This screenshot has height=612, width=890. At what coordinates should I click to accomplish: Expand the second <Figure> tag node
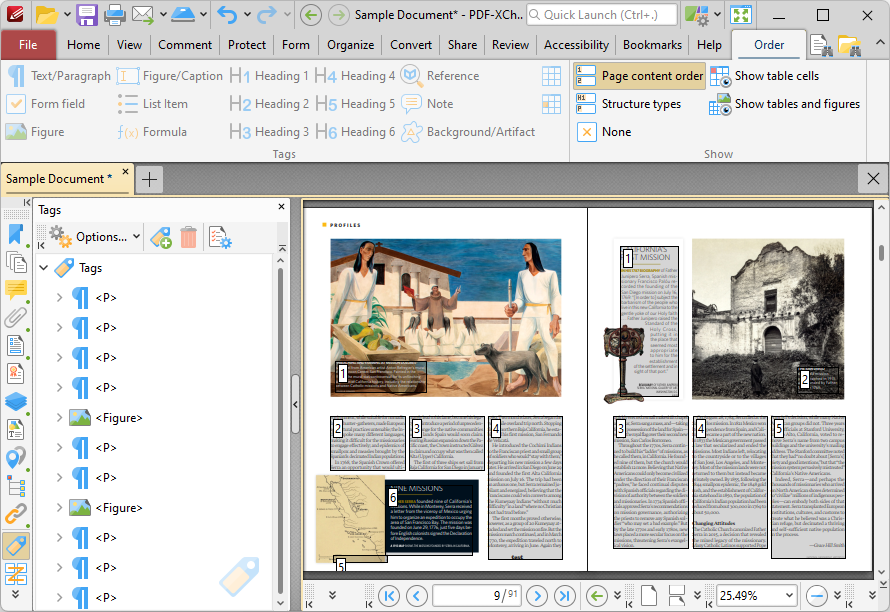tap(59, 508)
